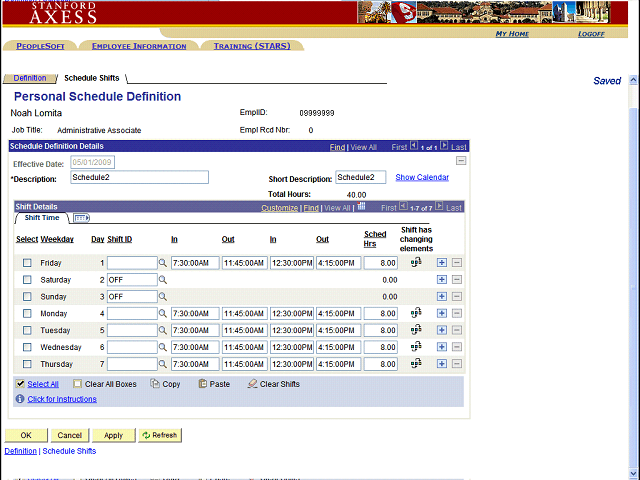Image resolution: width=640 pixels, height=480 pixels.
Task: Open changing elements icon for Tuesday
Action: tap(416, 330)
